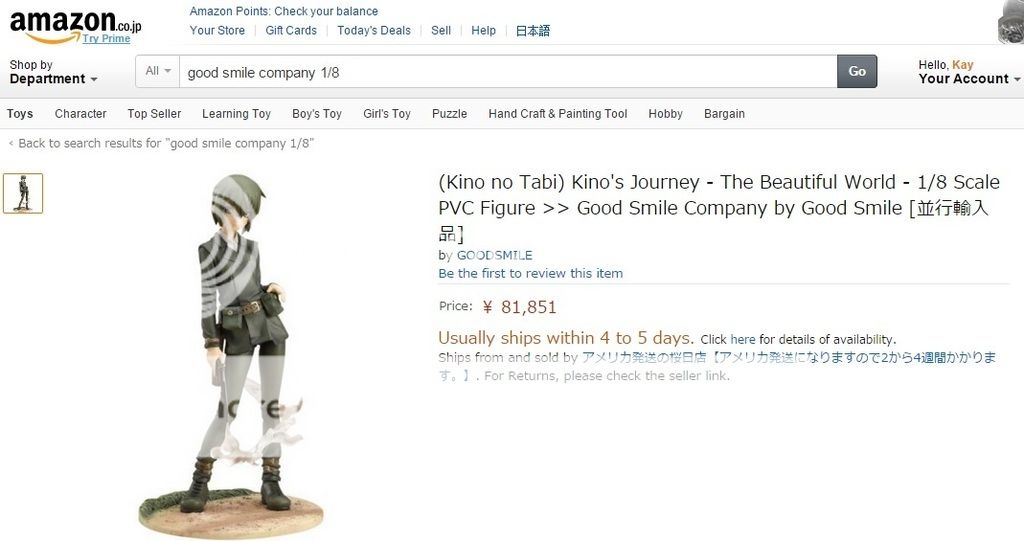
Task: Open the Shop by Department dropdown
Action: coord(53,72)
